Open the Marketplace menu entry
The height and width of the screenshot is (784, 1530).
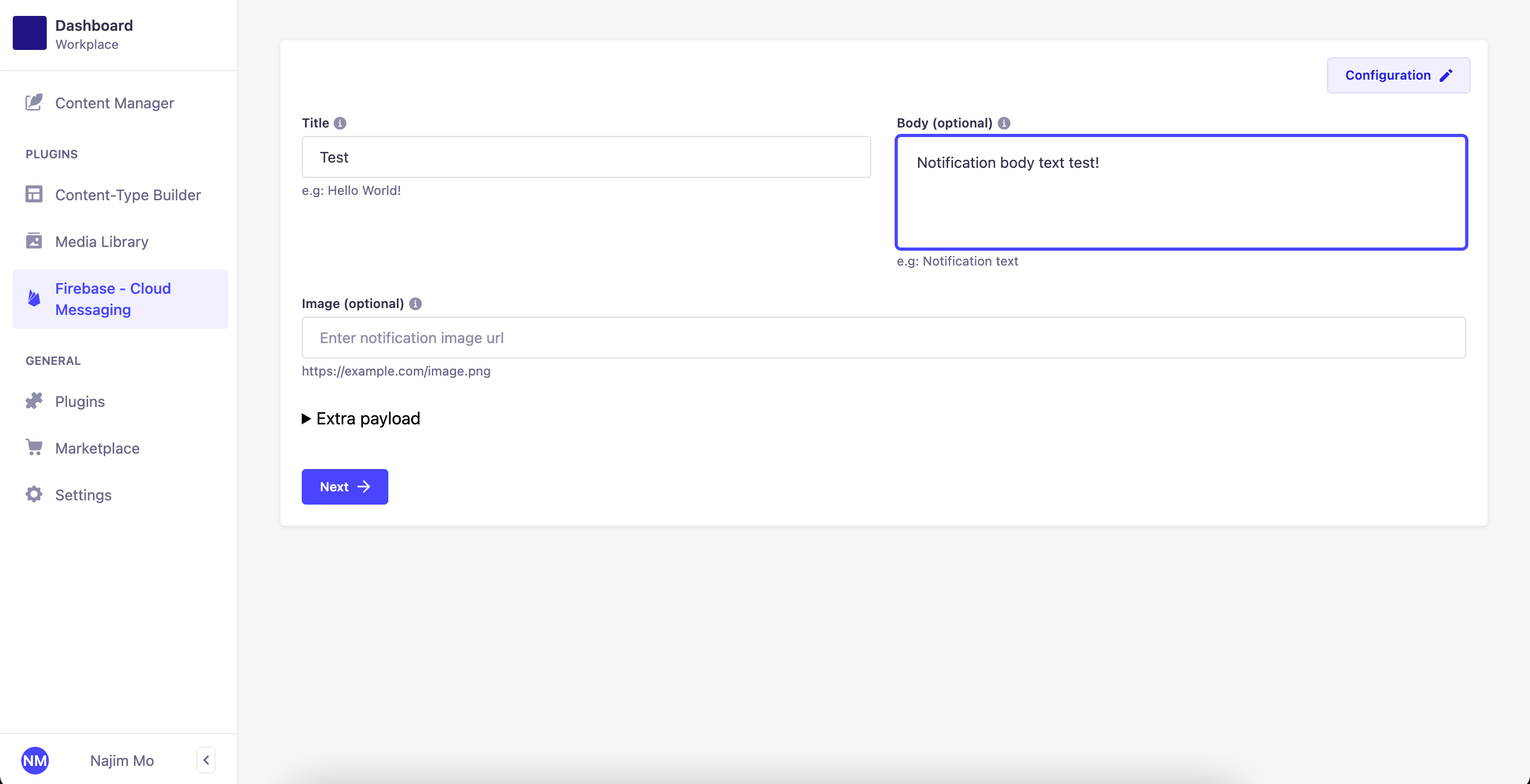97,448
